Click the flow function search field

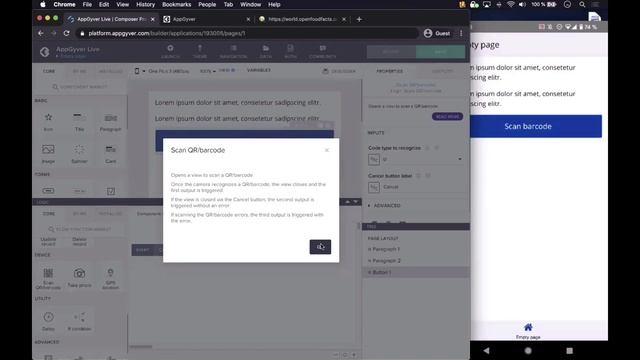(81, 229)
